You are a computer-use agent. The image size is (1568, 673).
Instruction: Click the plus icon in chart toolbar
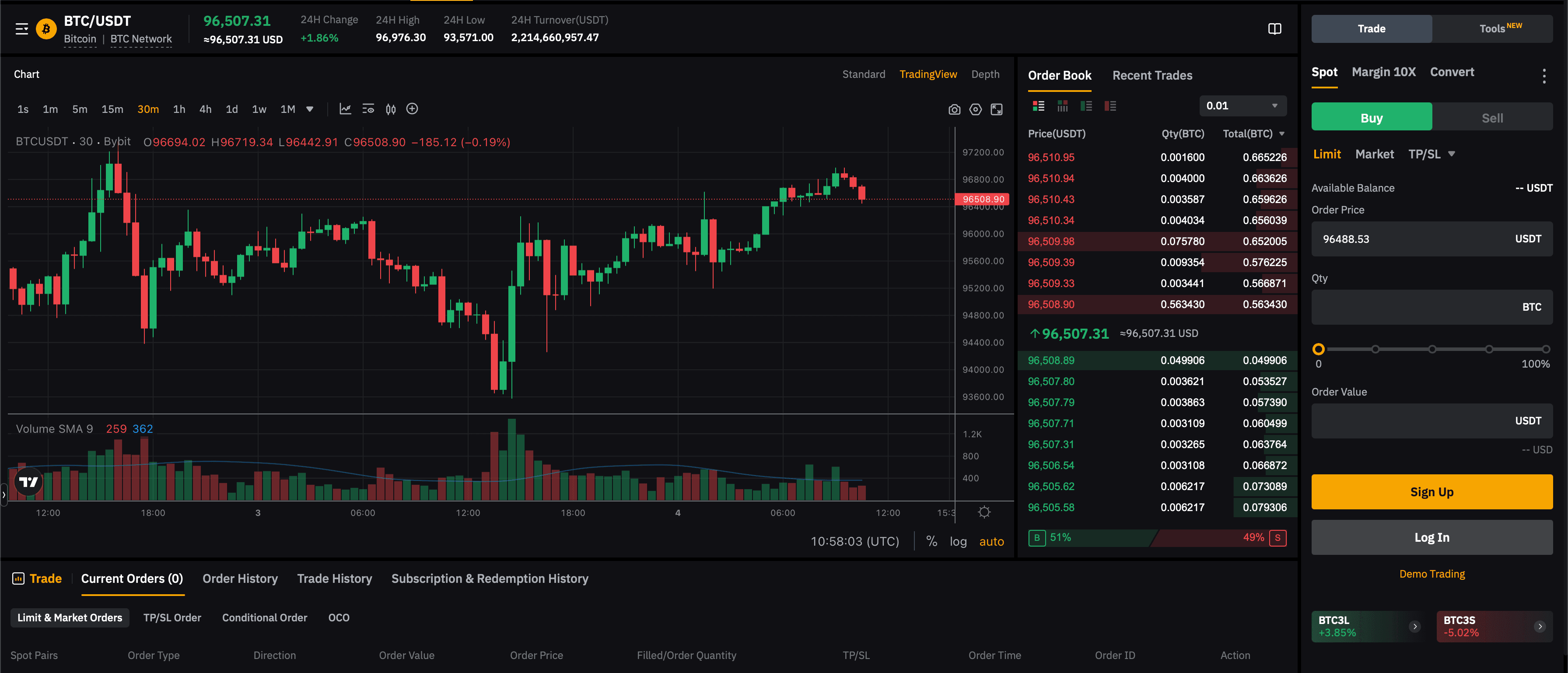point(412,109)
